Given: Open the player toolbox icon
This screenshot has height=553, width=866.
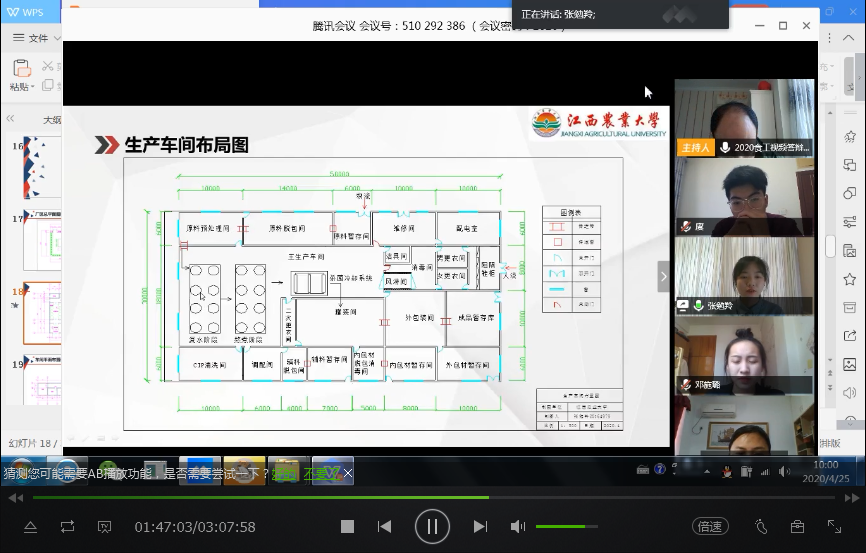Looking at the screenshot, I should [797, 526].
